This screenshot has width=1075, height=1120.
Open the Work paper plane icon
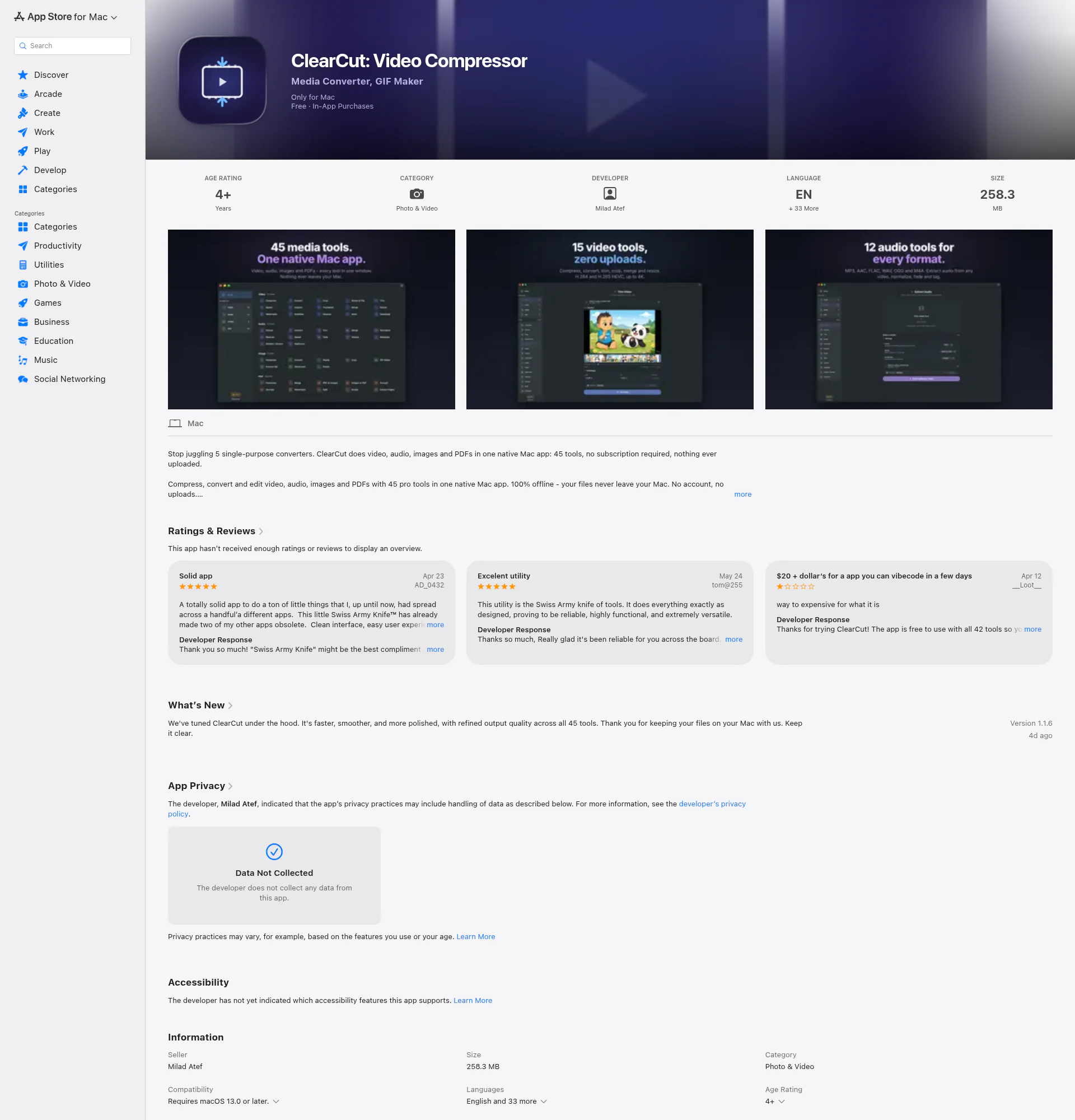23,132
